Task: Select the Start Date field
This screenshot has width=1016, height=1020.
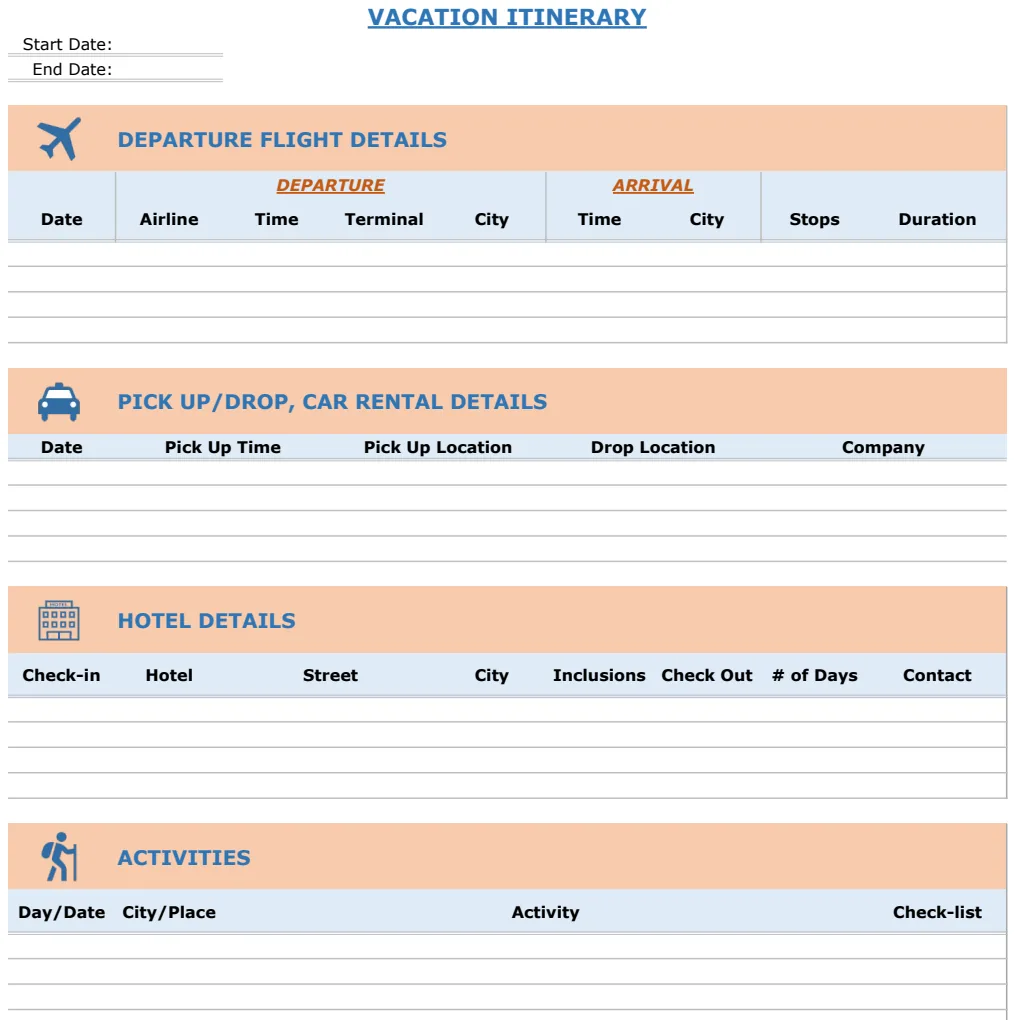Action: (x=115, y=44)
